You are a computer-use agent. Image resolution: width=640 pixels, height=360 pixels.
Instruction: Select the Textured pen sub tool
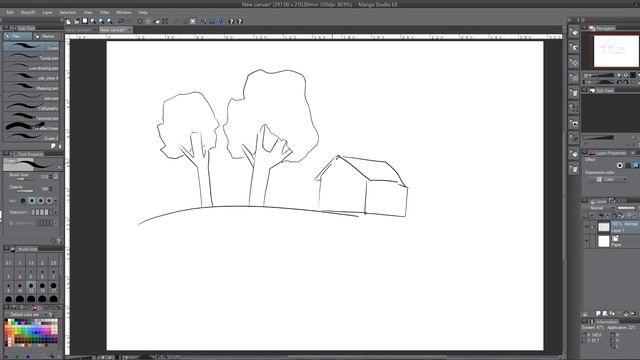point(32,118)
